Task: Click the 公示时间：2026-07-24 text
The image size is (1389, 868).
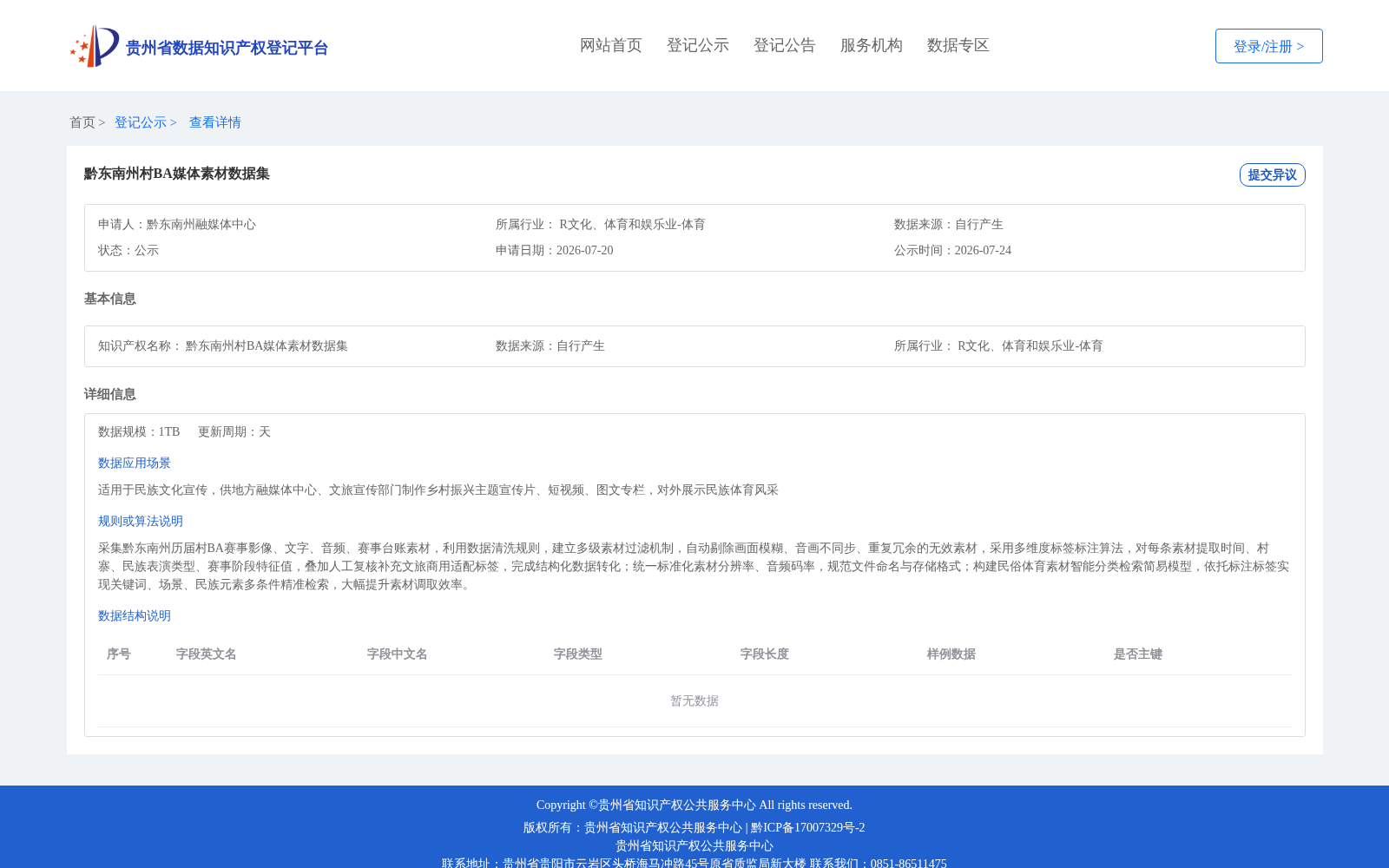Action: (x=953, y=250)
